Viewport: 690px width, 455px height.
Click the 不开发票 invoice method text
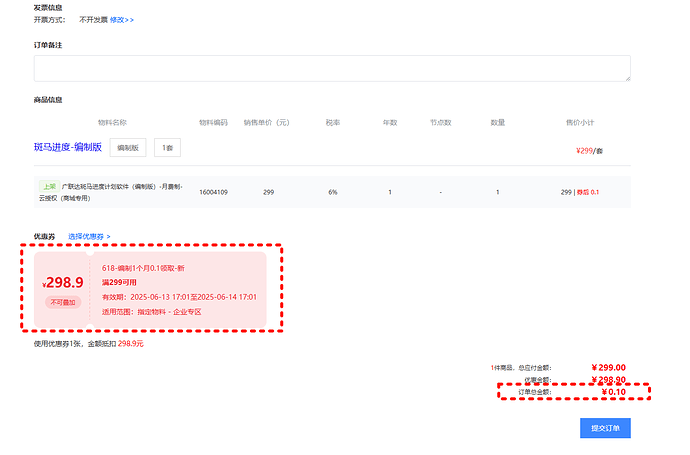(93, 20)
